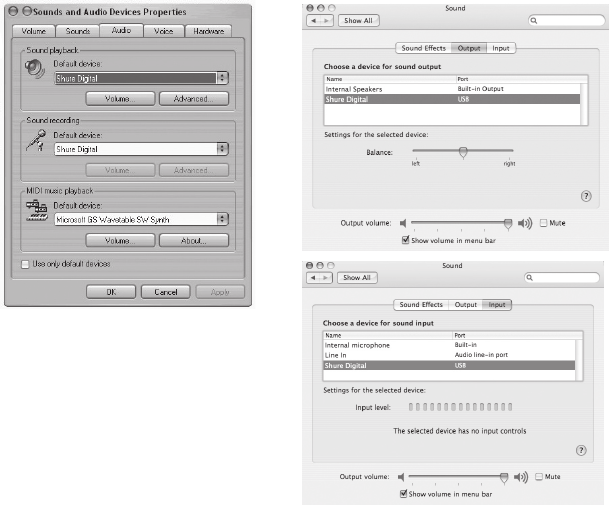Click the MIDI keyboard icon under MIDI music playback
This screenshot has height=505, width=609.
coord(37,211)
